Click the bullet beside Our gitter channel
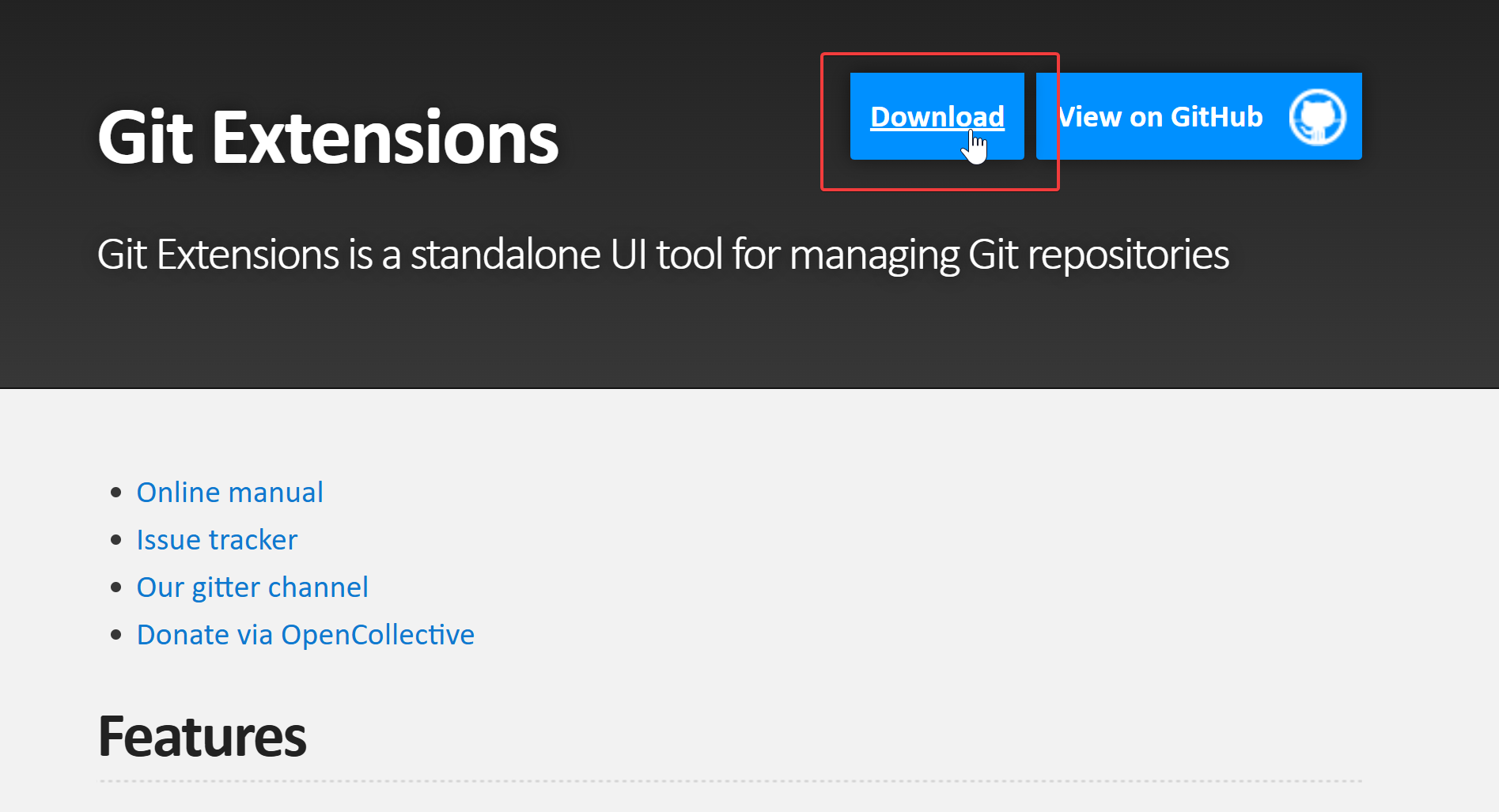 click(116, 587)
